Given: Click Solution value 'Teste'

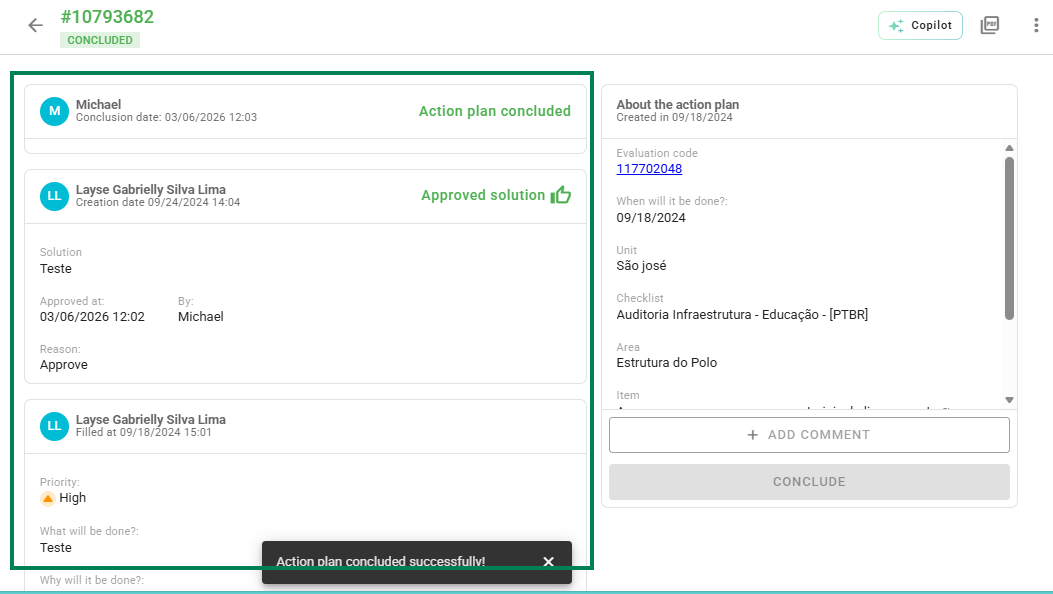Looking at the screenshot, I should (x=56, y=269).
